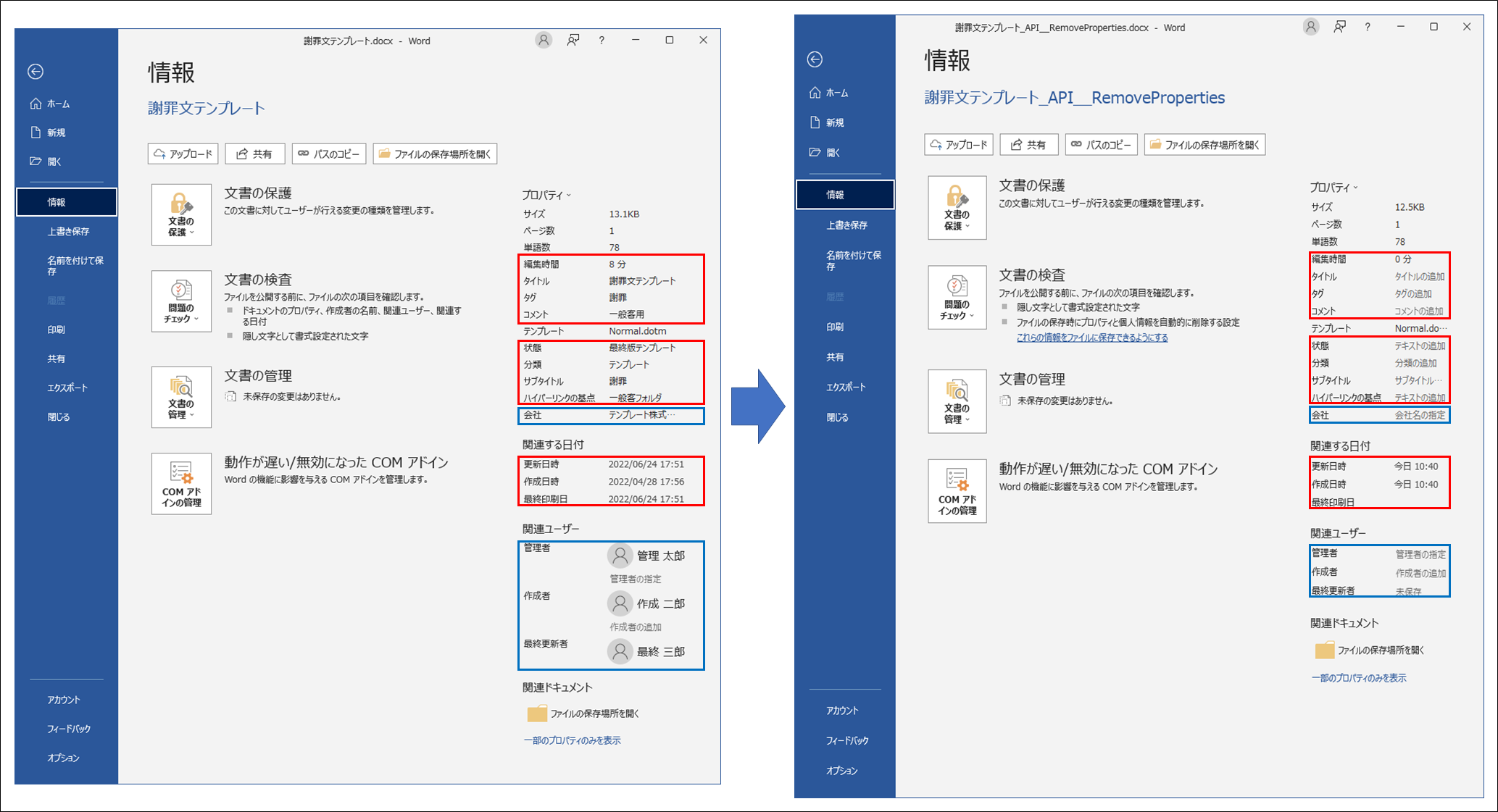Viewport: 1498px width, 812px height.
Task: Click アップロード button in the right window
Action: coord(959,145)
